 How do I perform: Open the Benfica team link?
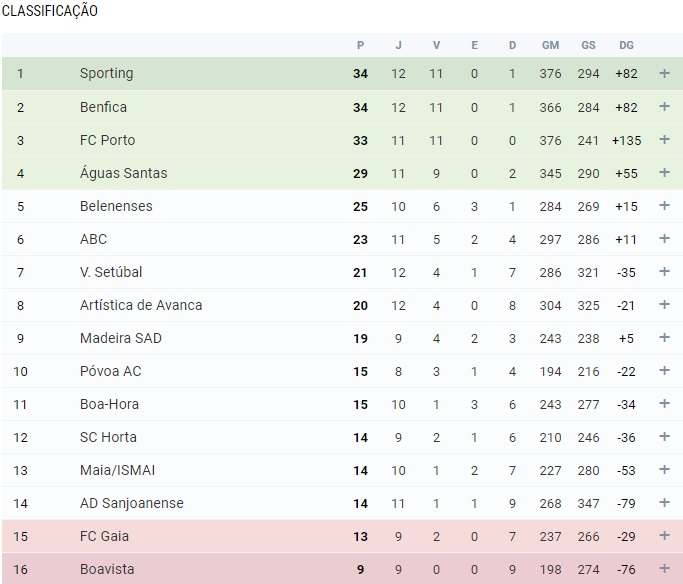coord(103,107)
